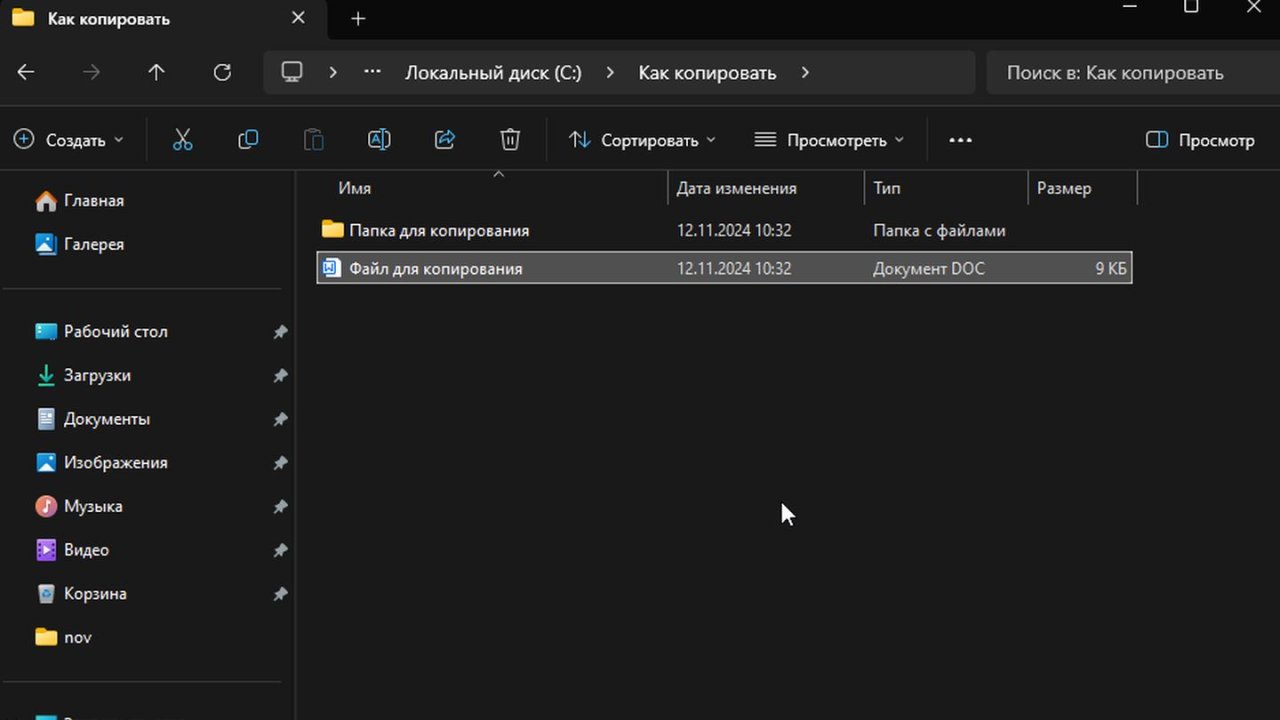Click the Rename icon in toolbar
Viewport: 1280px width, 720px height.
pyautogui.click(x=379, y=140)
